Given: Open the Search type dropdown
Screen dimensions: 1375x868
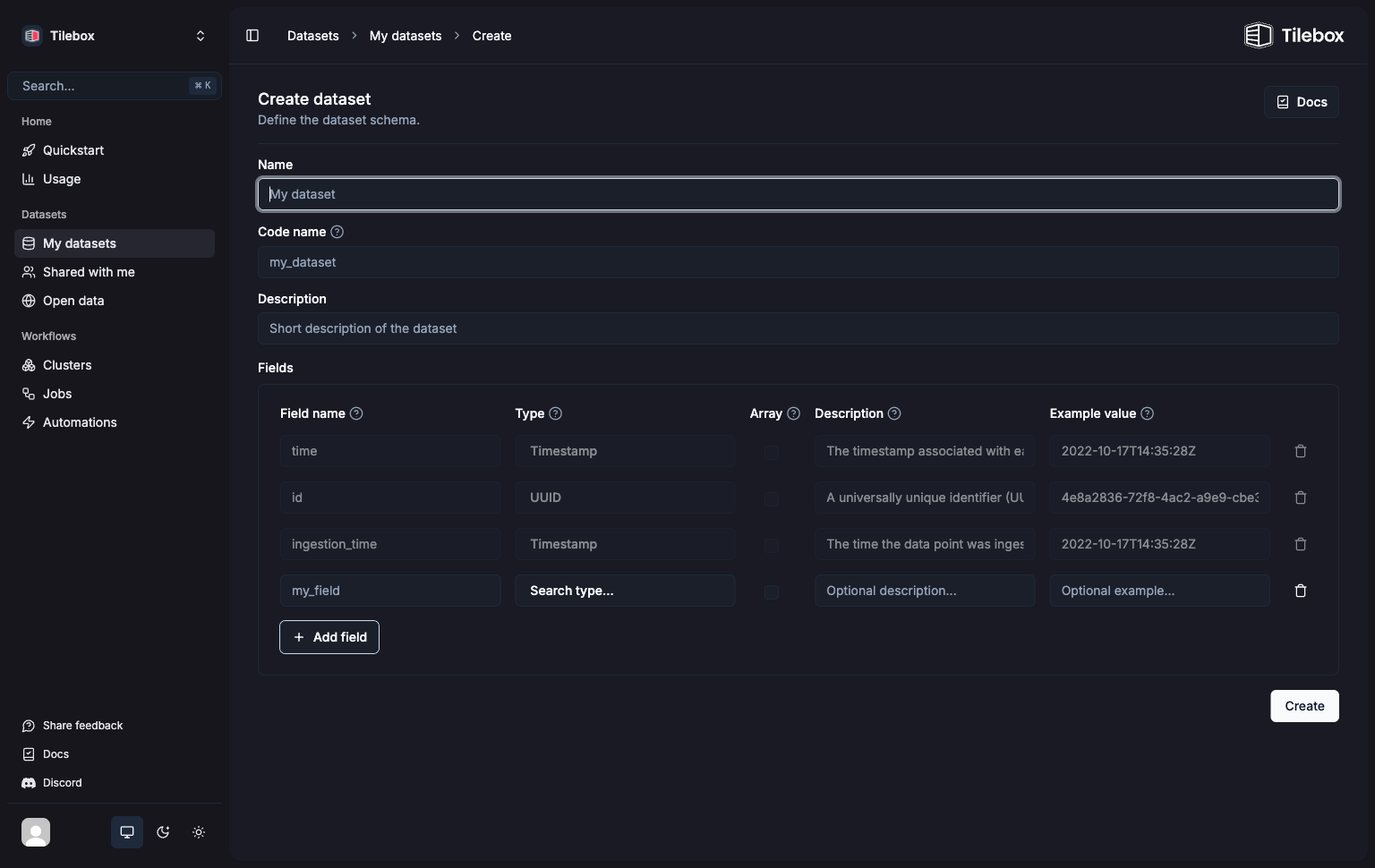Looking at the screenshot, I should (x=625, y=591).
